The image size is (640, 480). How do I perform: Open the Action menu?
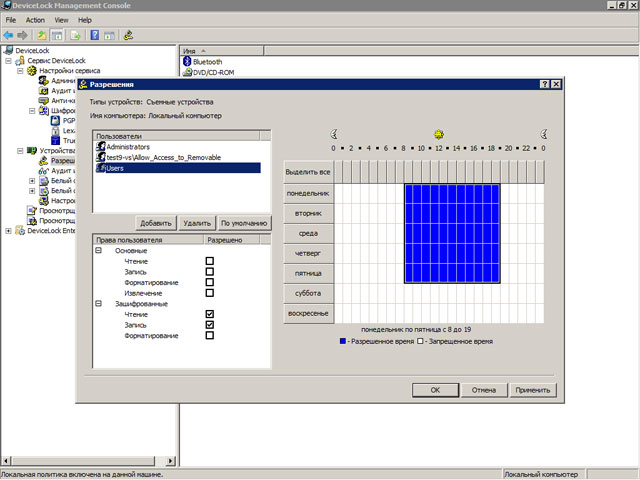pos(35,20)
